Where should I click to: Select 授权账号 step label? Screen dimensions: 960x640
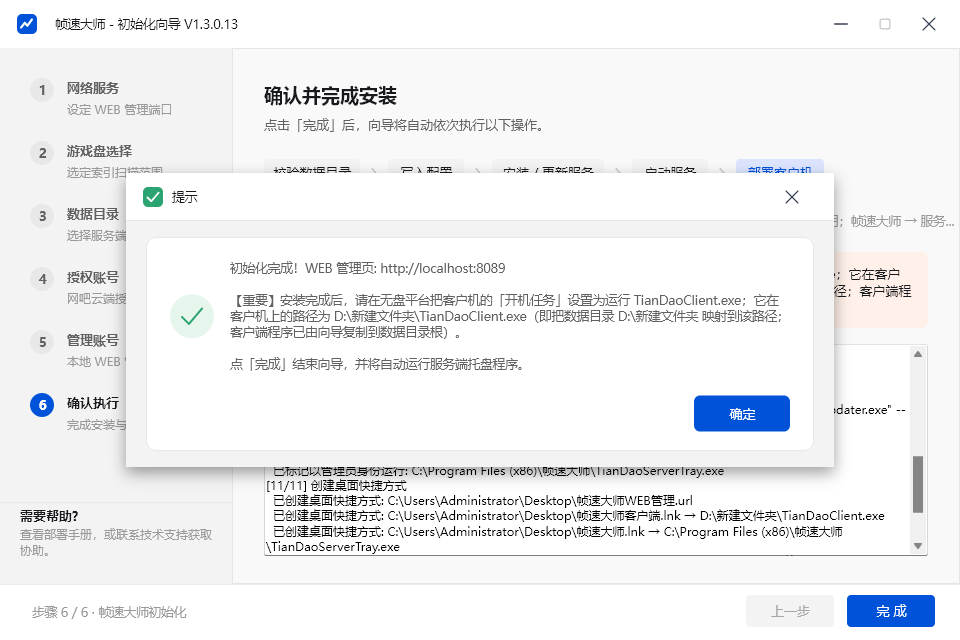(x=93, y=277)
